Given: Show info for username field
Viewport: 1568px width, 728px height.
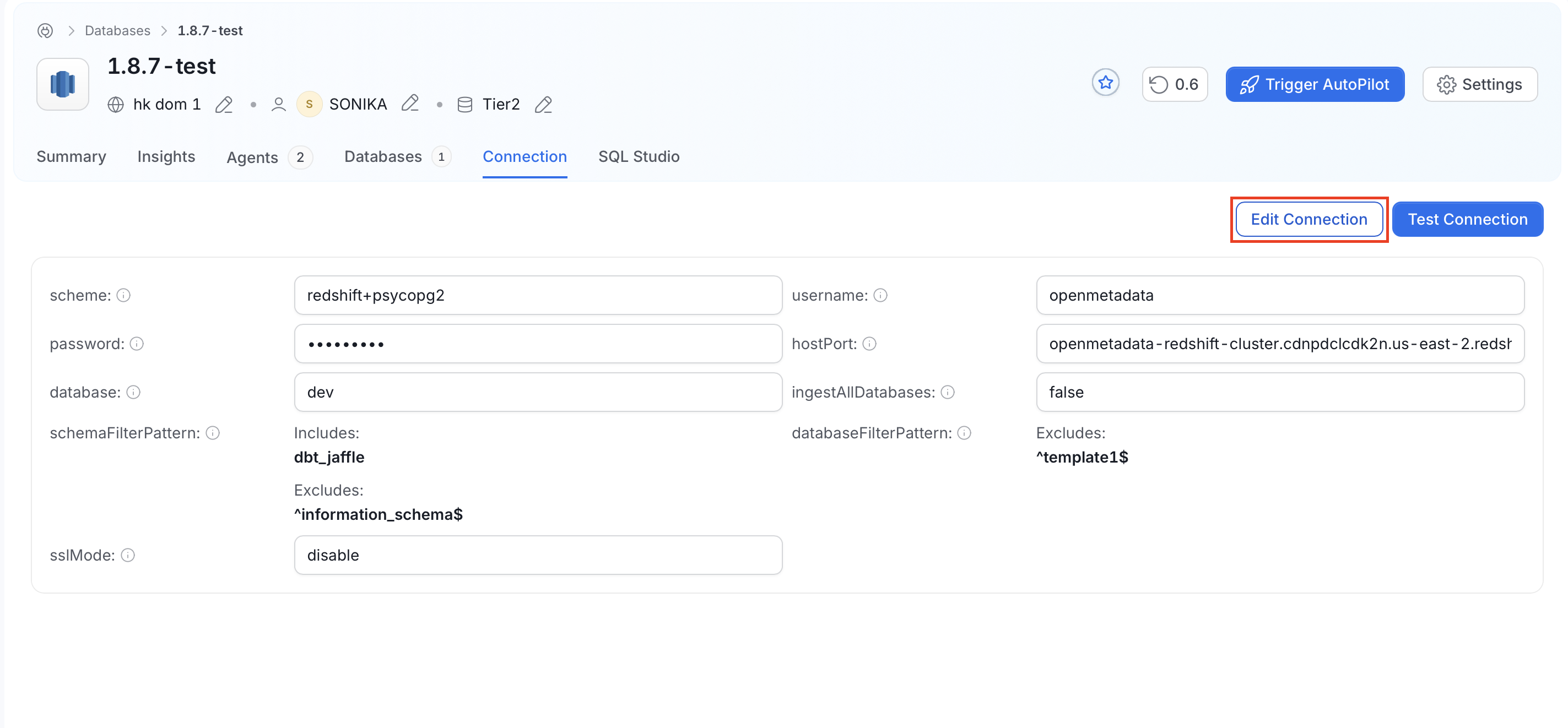Looking at the screenshot, I should point(880,296).
